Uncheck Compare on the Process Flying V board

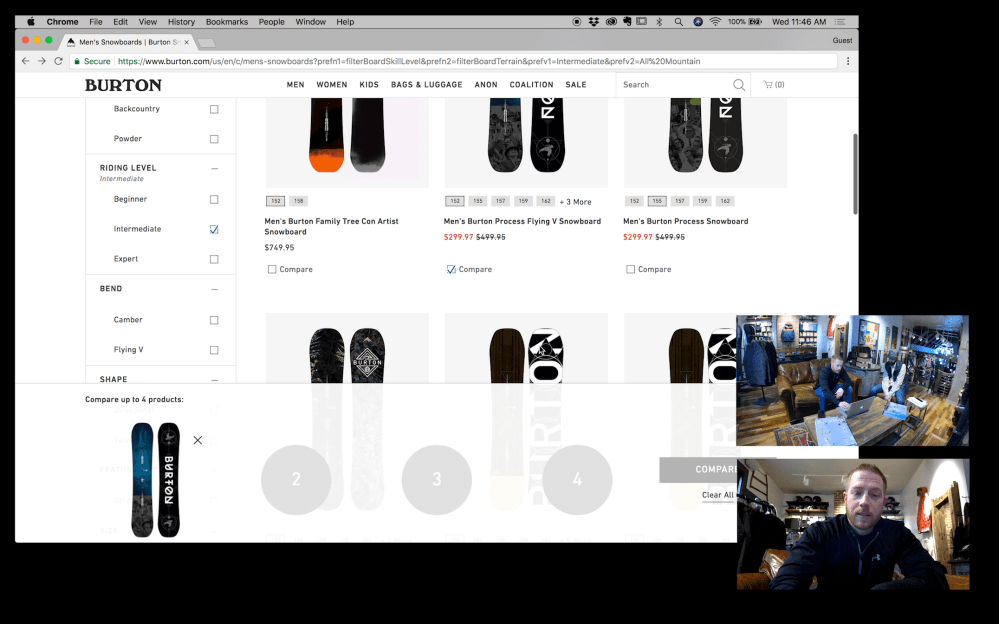click(x=451, y=269)
